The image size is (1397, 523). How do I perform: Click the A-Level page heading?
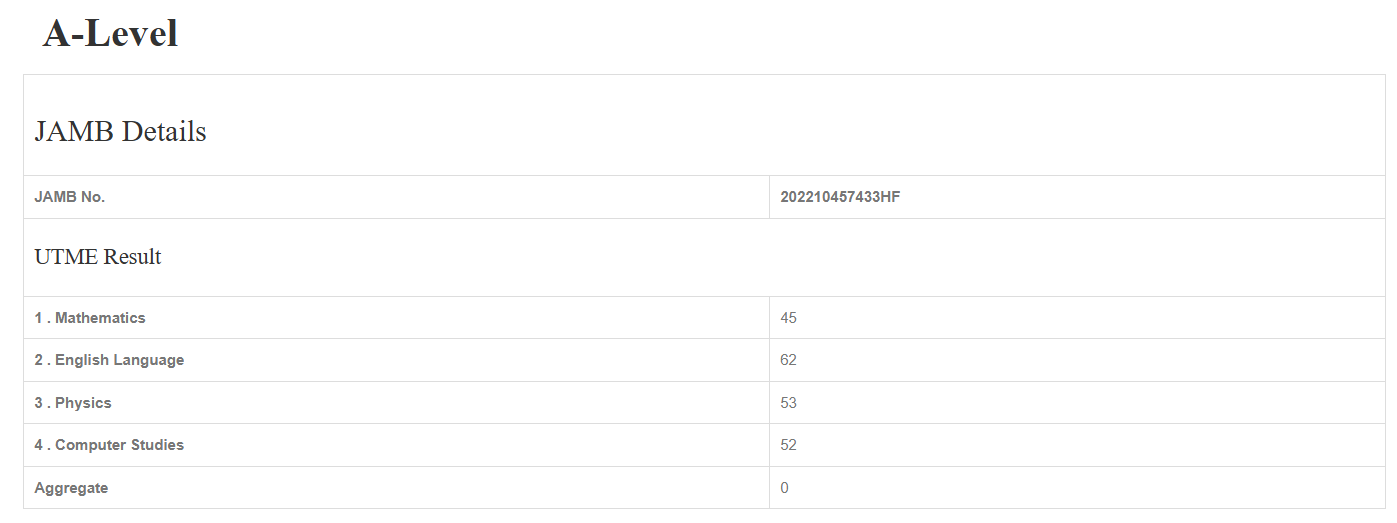click(x=110, y=34)
